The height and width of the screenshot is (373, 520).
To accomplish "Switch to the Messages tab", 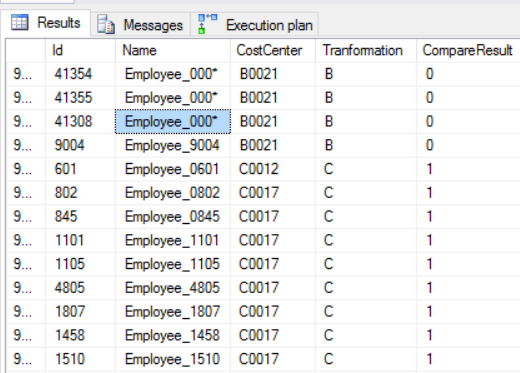I will click(x=140, y=25).
